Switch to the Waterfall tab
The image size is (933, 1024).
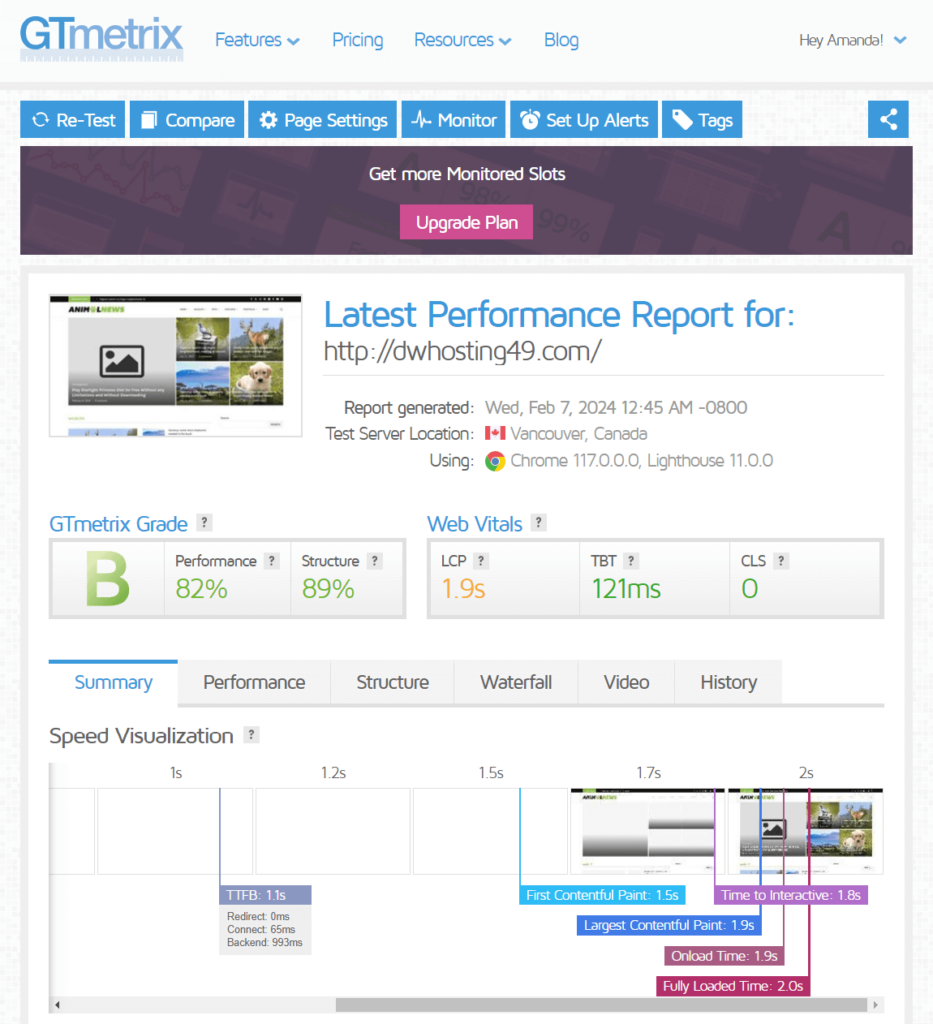point(516,682)
